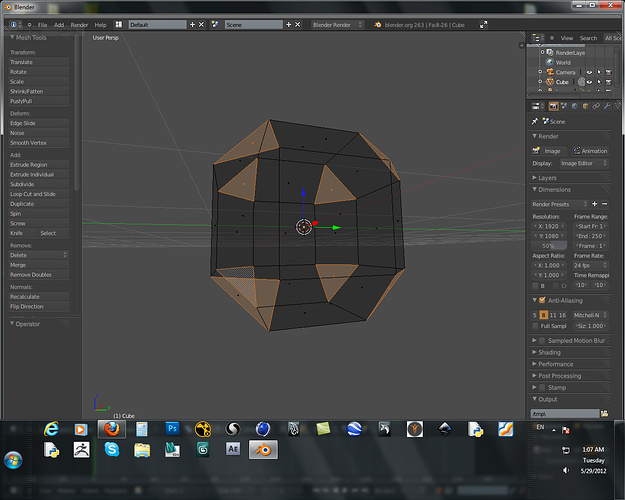The width and height of the screenshot is (625, 500).
Task: Render an Image with the Image button
Action: click(x=549, y=151)
